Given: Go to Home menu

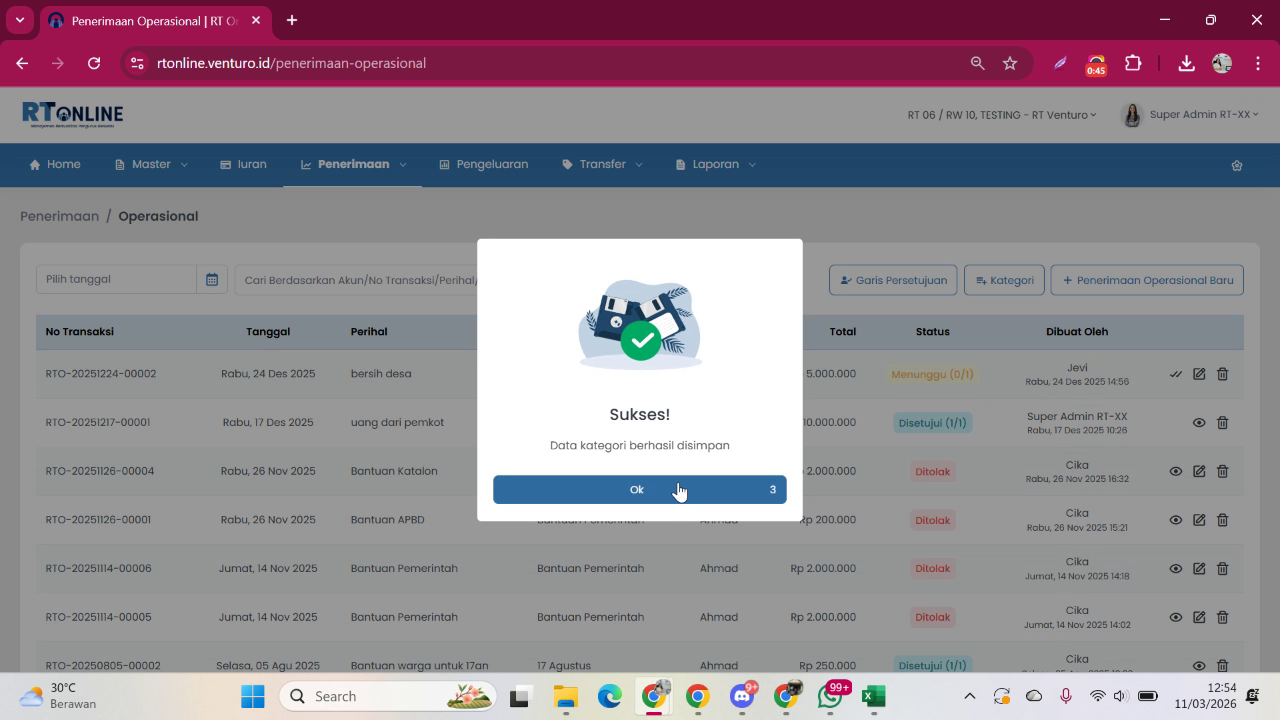Looking at the screenshot, I should tap(55, 164).
